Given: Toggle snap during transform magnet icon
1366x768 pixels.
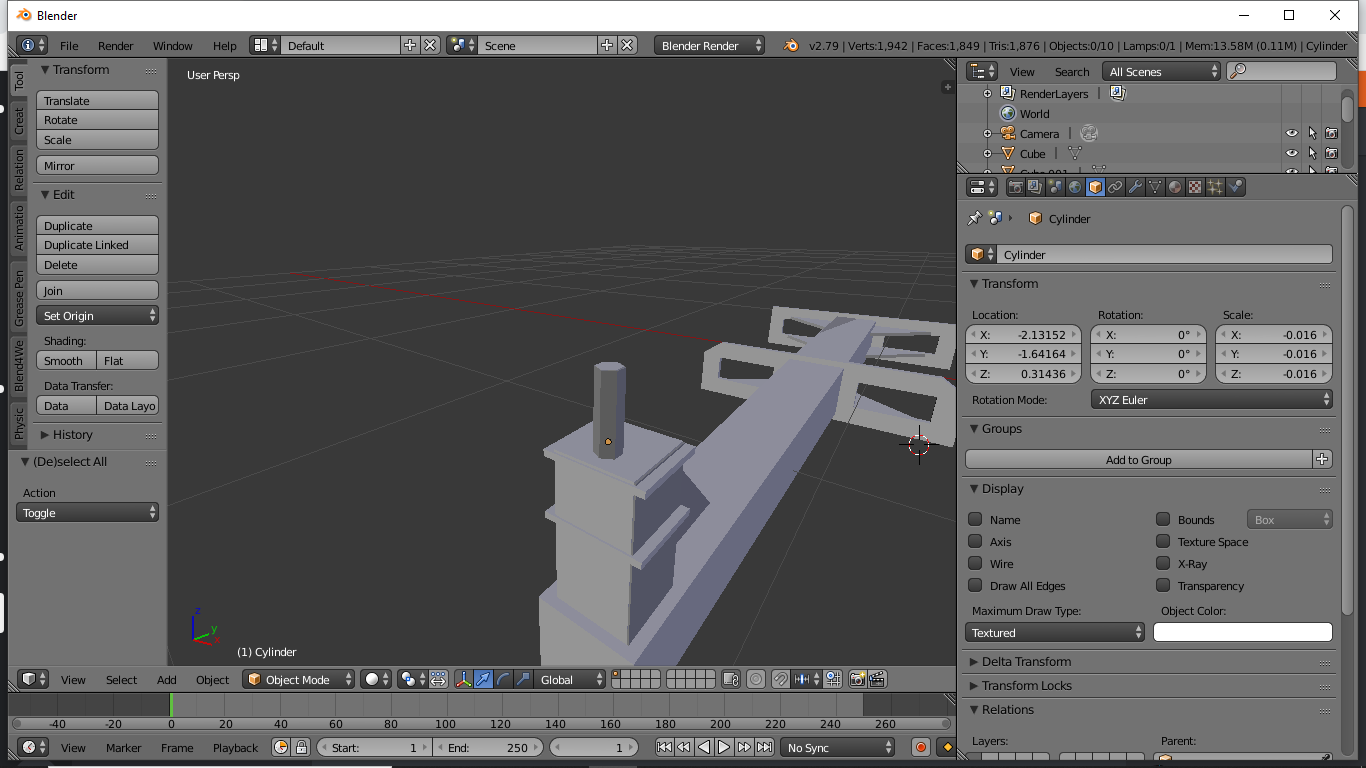Looking at the screenshot, I should (781, 679).
